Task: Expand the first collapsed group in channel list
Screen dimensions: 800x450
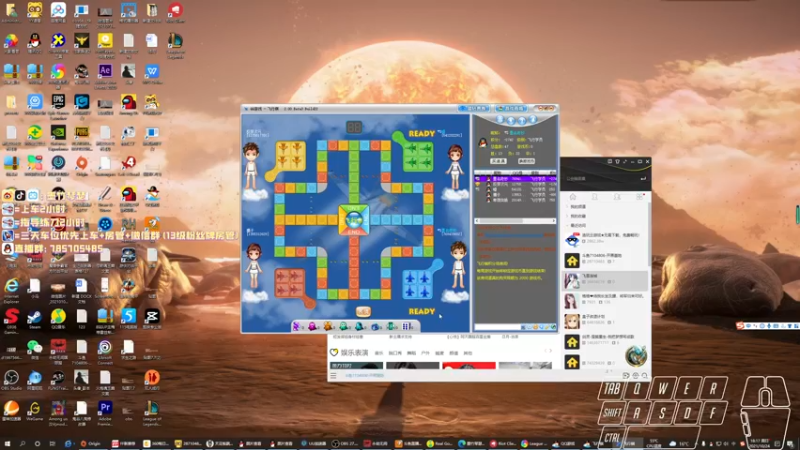Action: [567, 207]
